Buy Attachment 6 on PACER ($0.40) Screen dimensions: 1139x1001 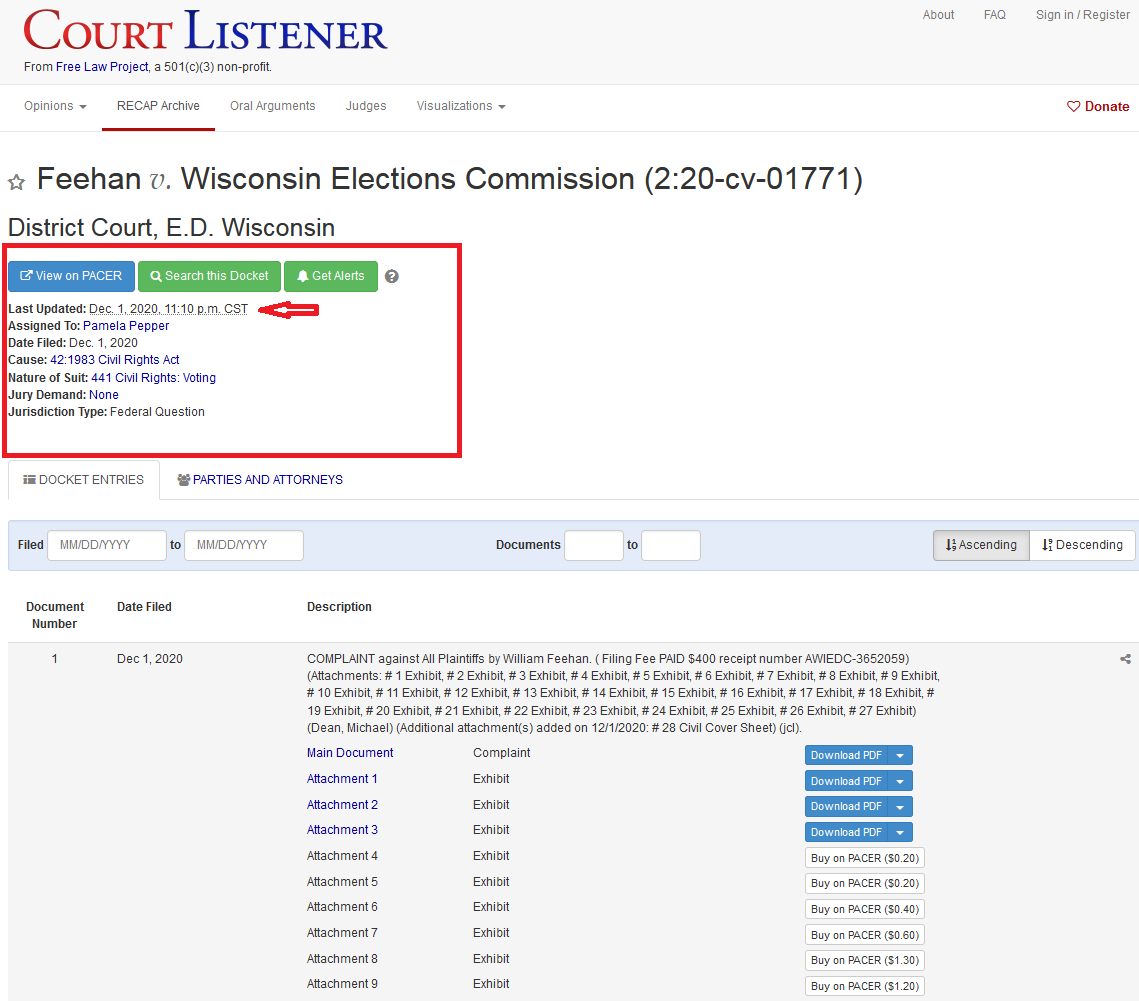864,909
